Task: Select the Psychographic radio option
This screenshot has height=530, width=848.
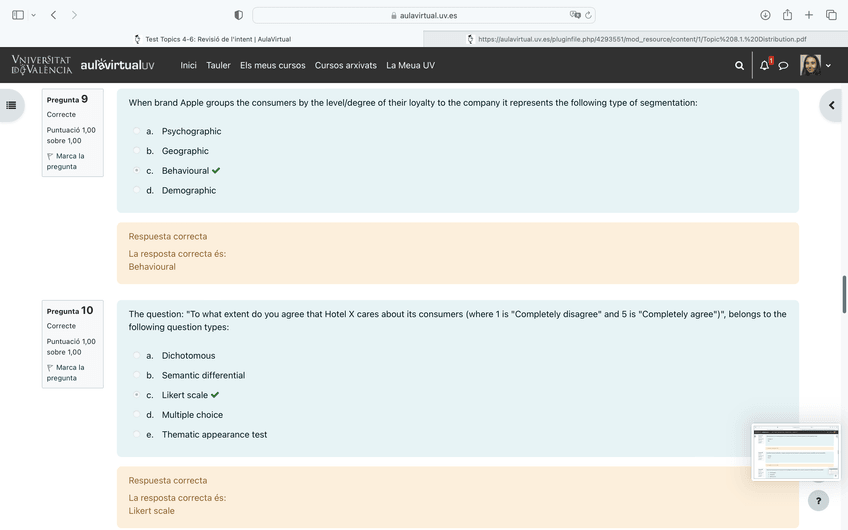Action: pos(137,131)
